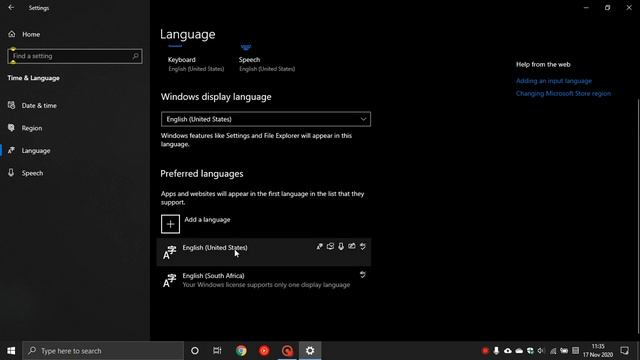
Task: Click speech recognition microphone icon for English (United States)
Action: pyautogui.click(x=341, y=246)
